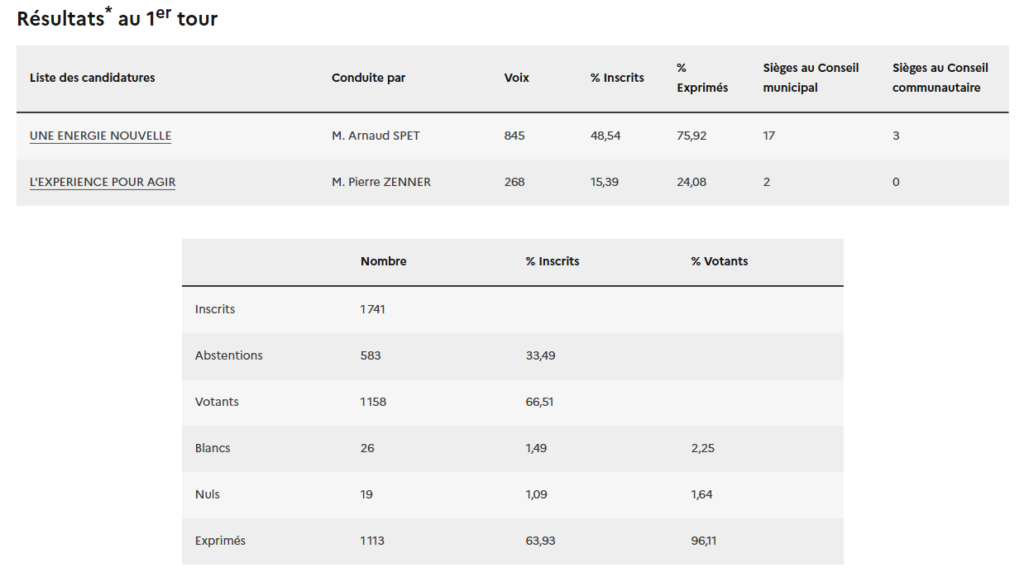The image size is (1024, 577).
Task: Select the Exprimés row label
Action: pos(220,541)
